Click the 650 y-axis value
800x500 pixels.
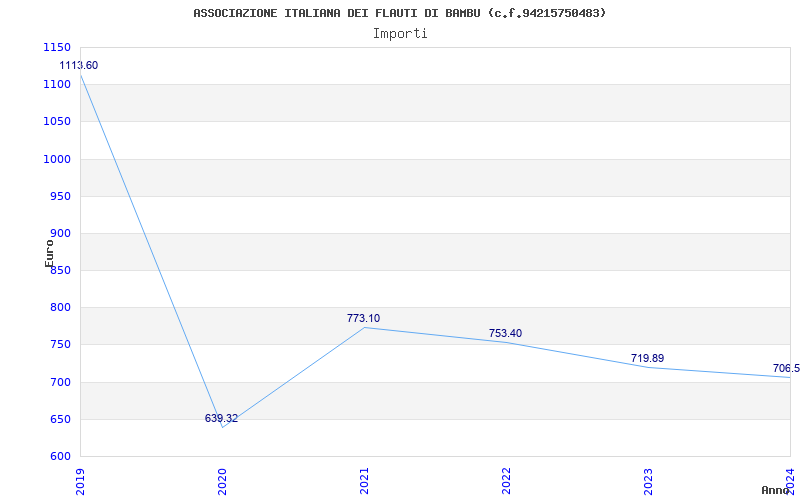[x=60, y=420]
